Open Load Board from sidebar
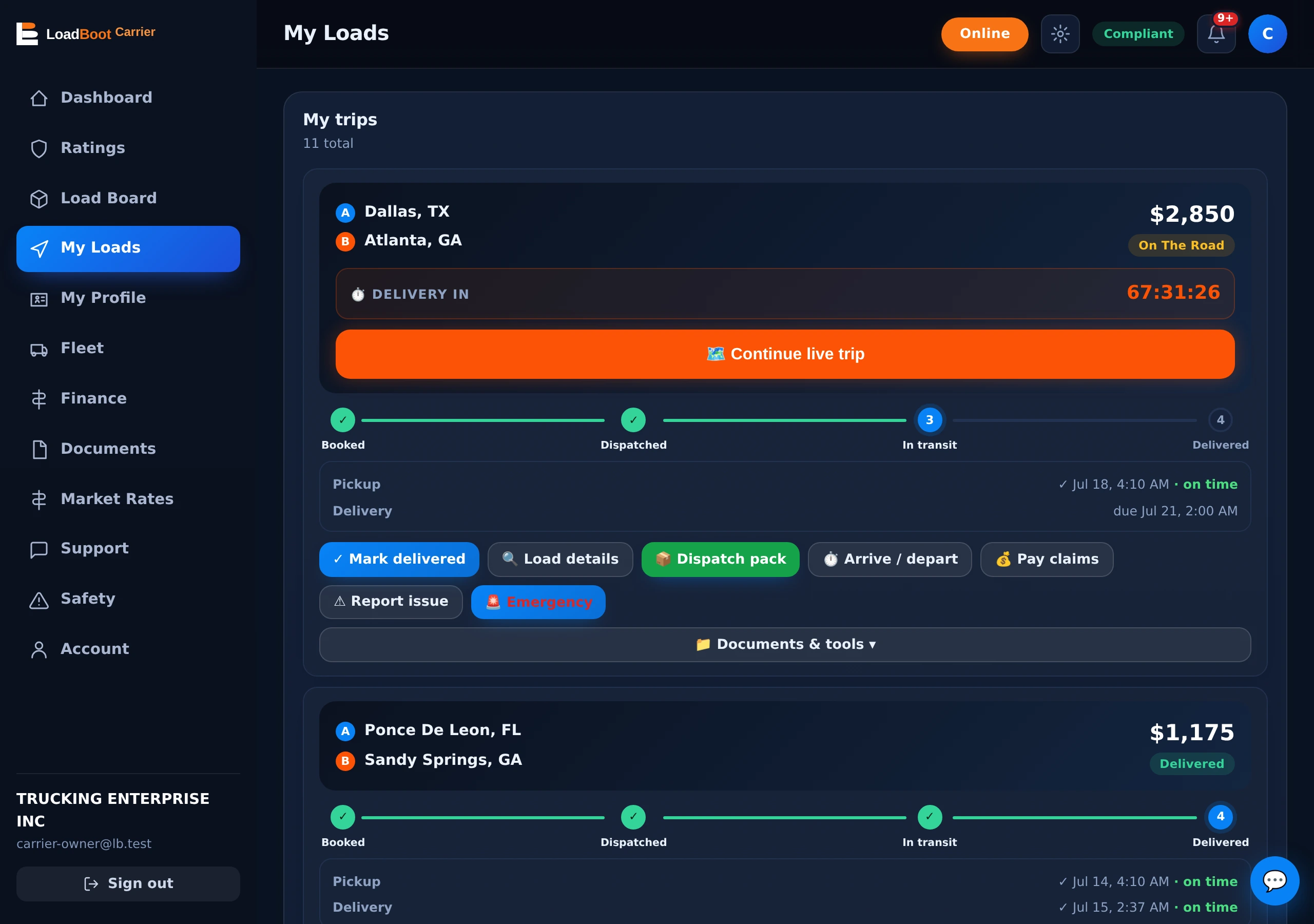 pyautogui.click(x=128, y=199)
